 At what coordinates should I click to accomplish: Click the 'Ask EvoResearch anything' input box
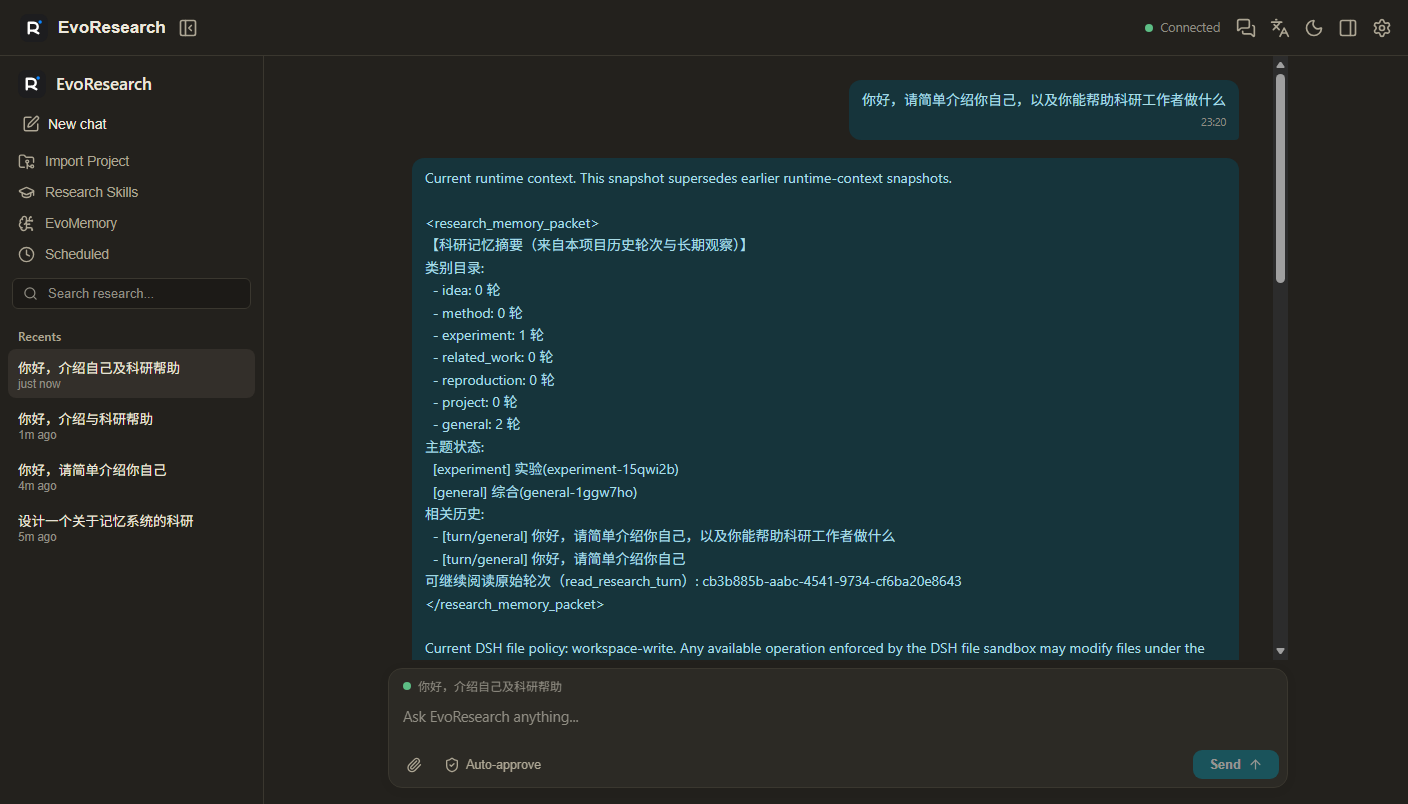point(837,717)
